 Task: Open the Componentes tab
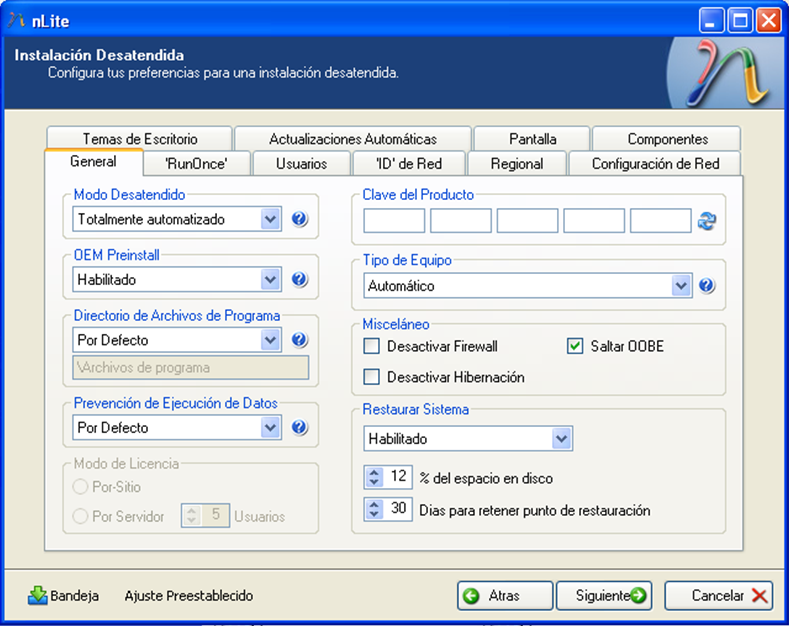[667, 138]
